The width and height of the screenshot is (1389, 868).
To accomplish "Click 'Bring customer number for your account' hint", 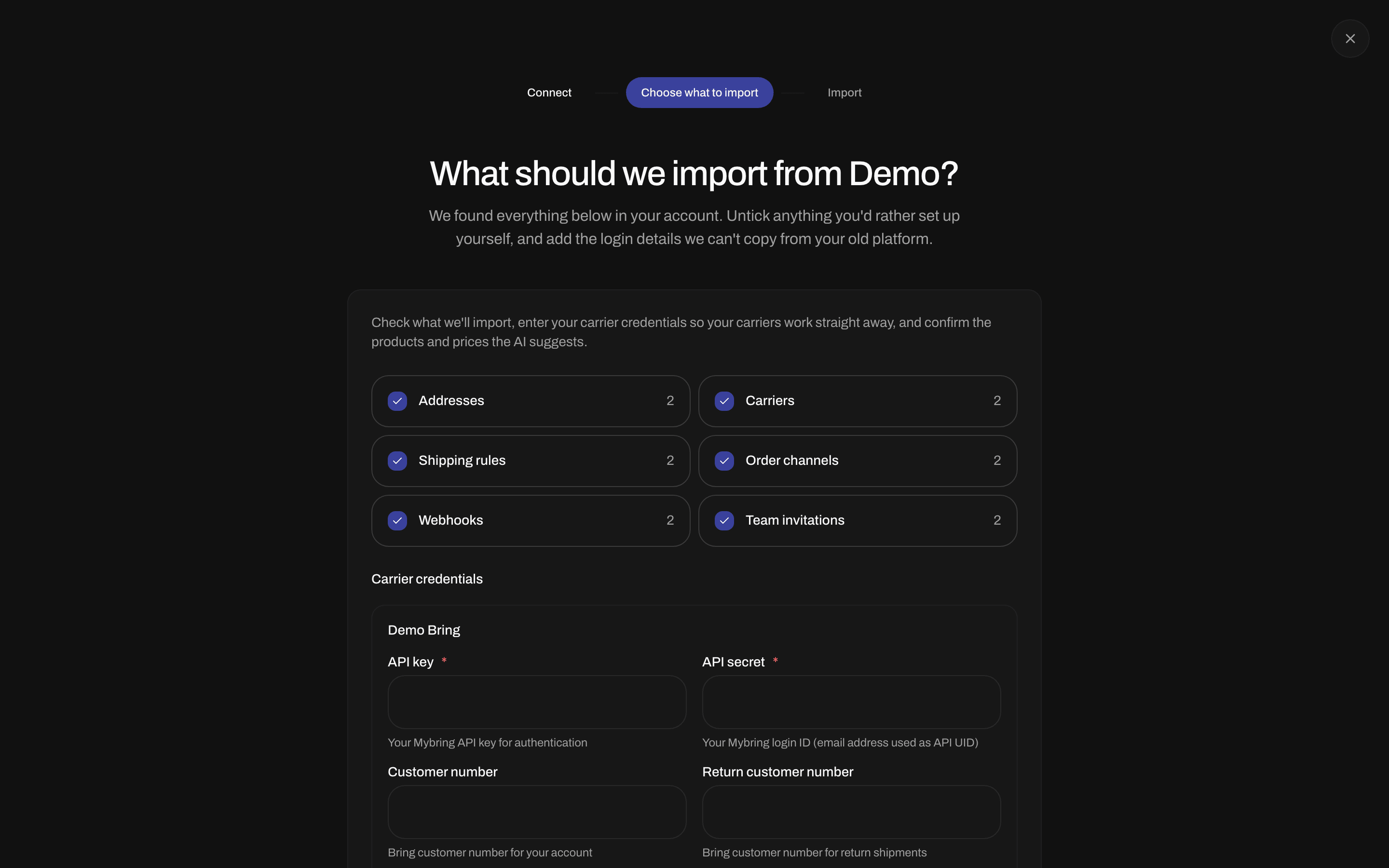I will [490, 853].
